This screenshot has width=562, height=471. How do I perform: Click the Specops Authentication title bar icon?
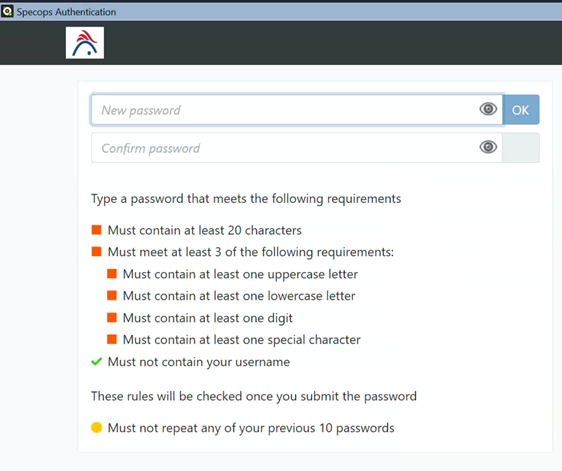coord(7,11)
